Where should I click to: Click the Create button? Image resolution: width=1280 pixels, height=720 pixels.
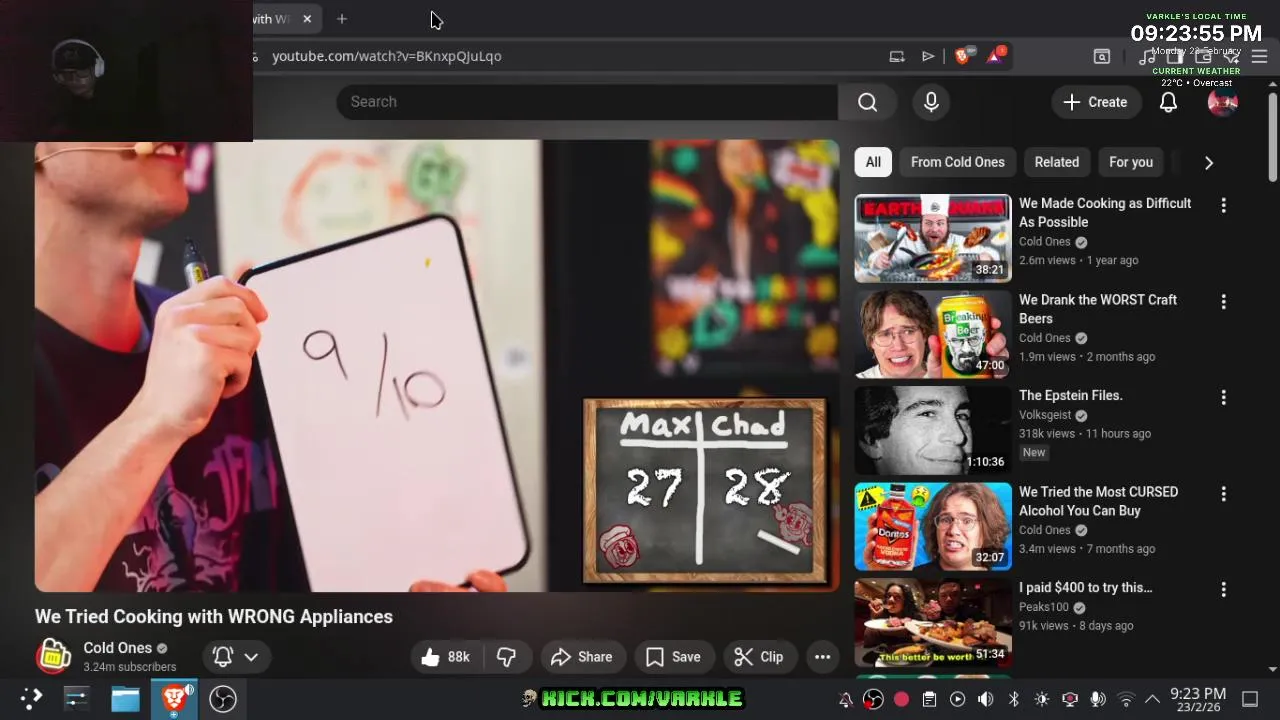pos(1095,102)
